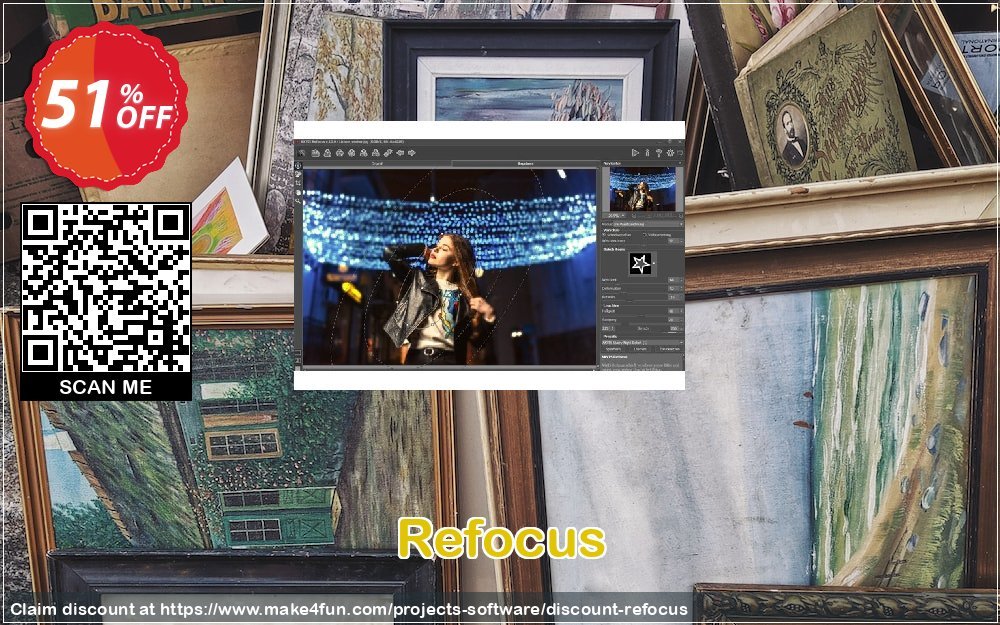
Task: Click the first button under the Presets list
Action: pos(613,349)
